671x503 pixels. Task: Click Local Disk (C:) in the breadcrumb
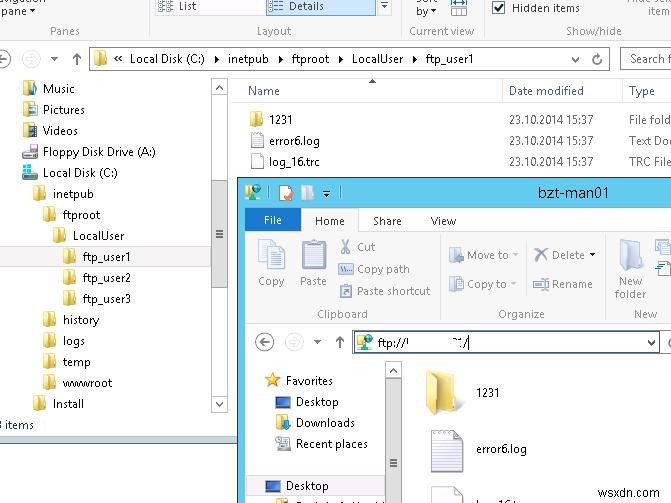point(167,59)
